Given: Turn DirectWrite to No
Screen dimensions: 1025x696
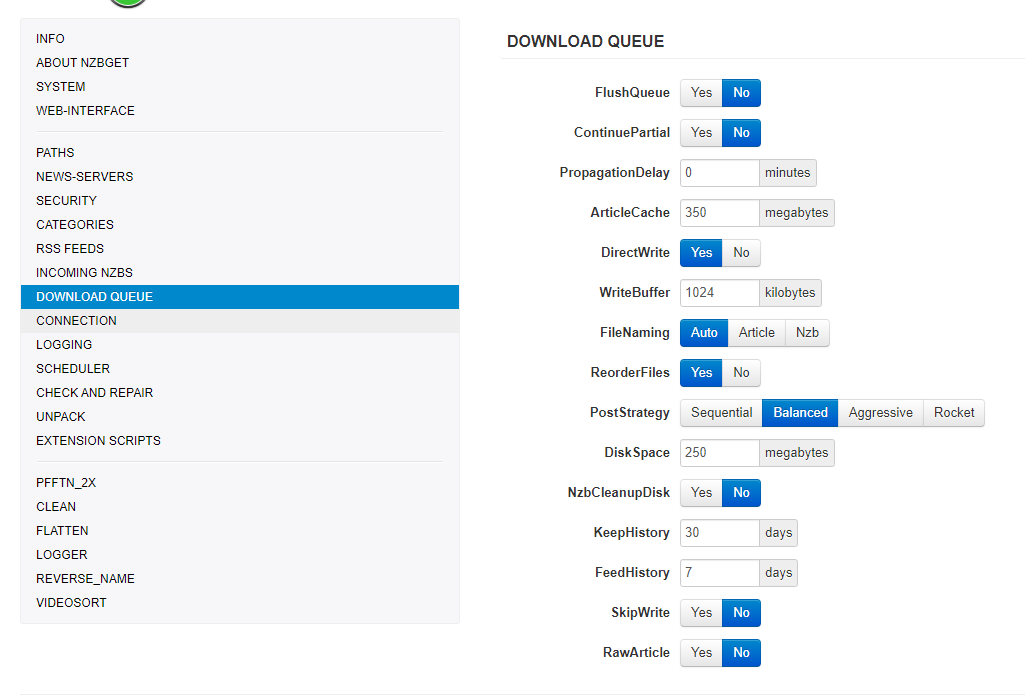Looking at the screenshot, I should 741,253.
